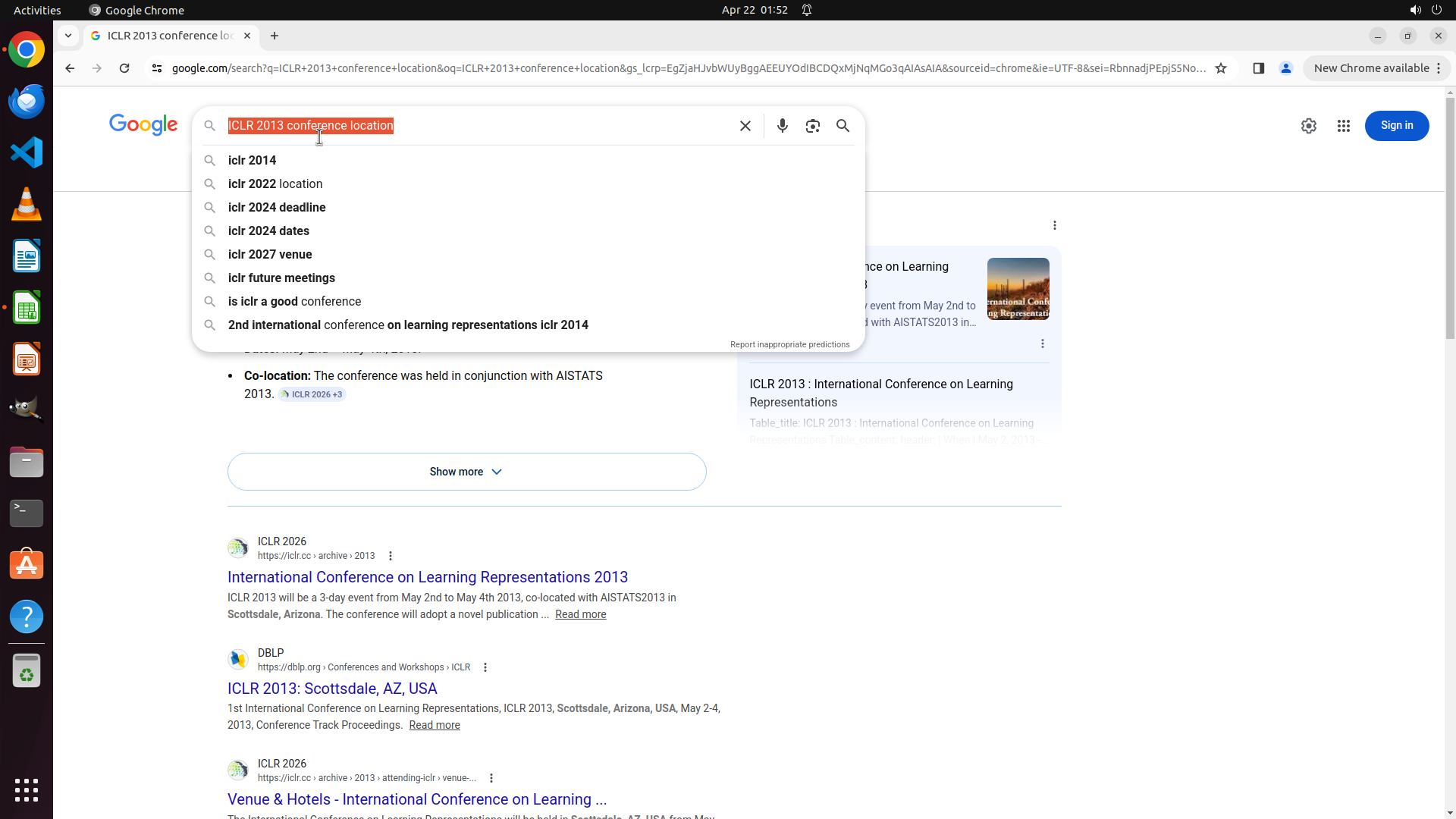Click the voice search microphone icon
Viewport: 1456px width, 819px height.
coord(782,126)
